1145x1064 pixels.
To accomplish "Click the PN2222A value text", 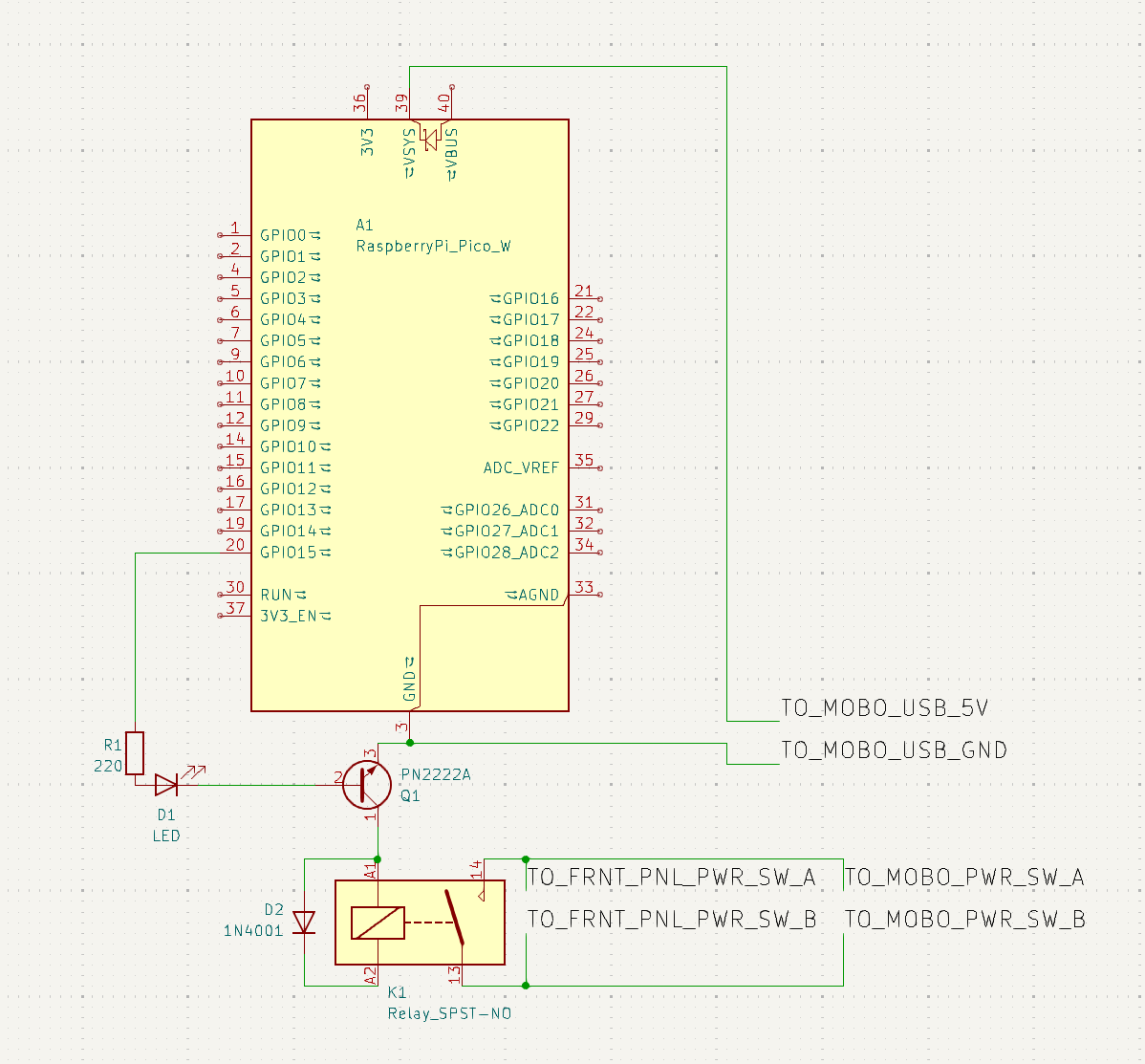I will 436,774.
